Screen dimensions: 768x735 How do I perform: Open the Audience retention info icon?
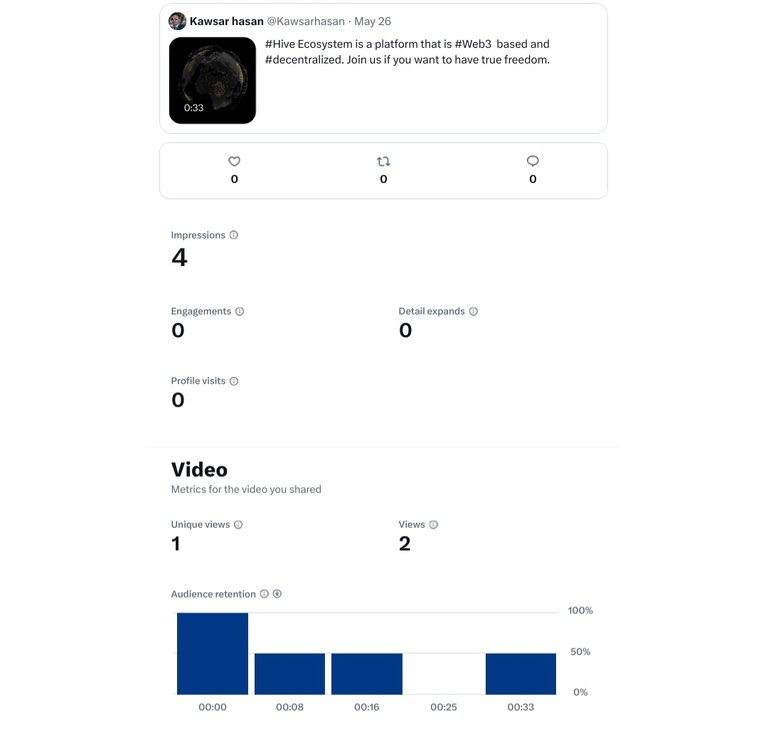coord(264,594)
